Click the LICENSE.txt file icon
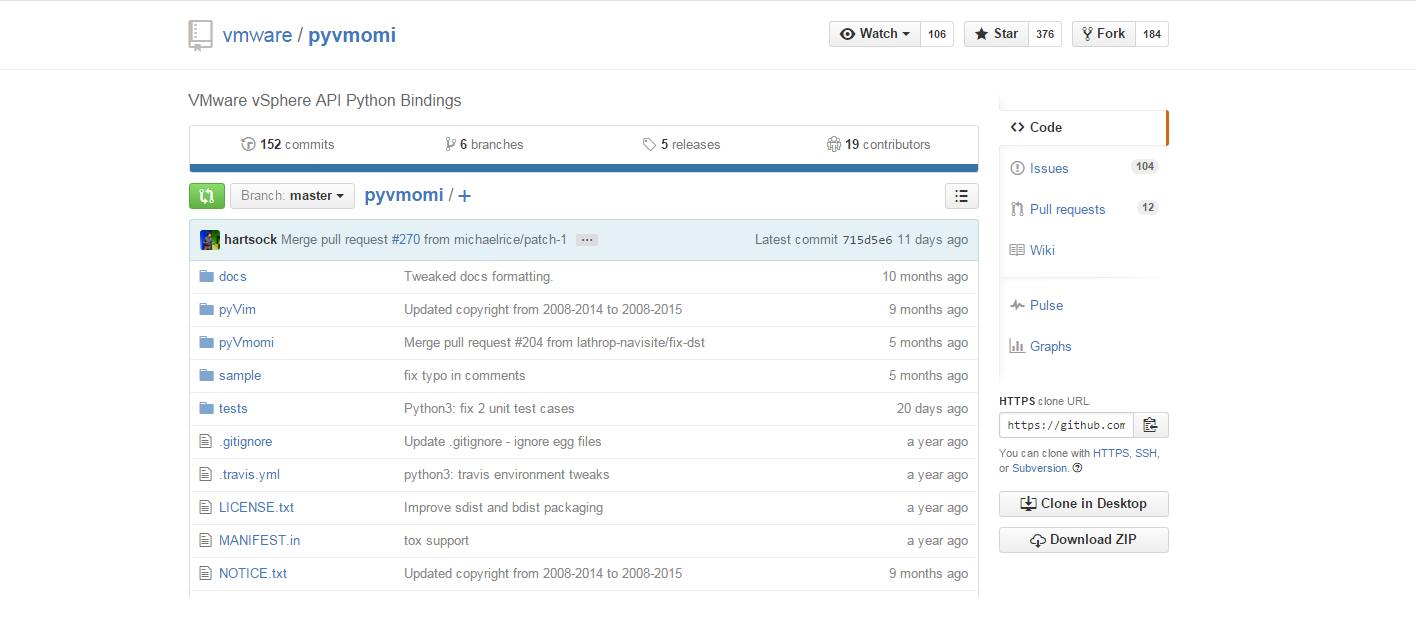This screenshot has width=1416, height=630. tap(206, 507)
